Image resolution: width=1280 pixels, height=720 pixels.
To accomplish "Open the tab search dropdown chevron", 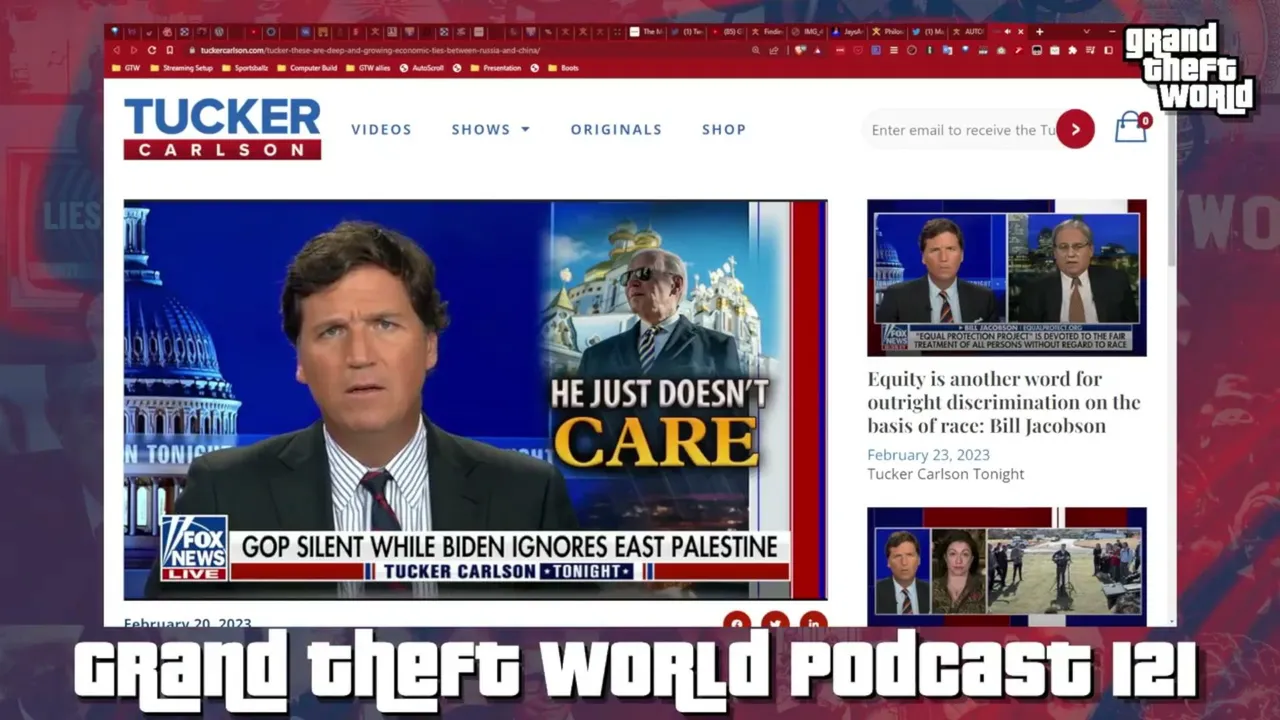I will pos(1087,32).
